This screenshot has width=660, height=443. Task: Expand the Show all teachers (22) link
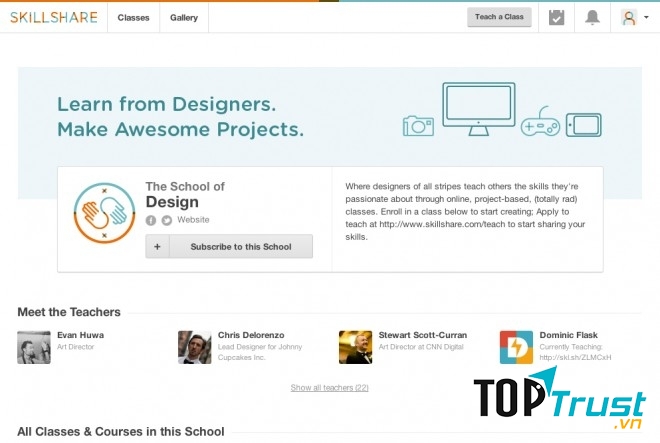pyautogui.click(x=330, y=387)
